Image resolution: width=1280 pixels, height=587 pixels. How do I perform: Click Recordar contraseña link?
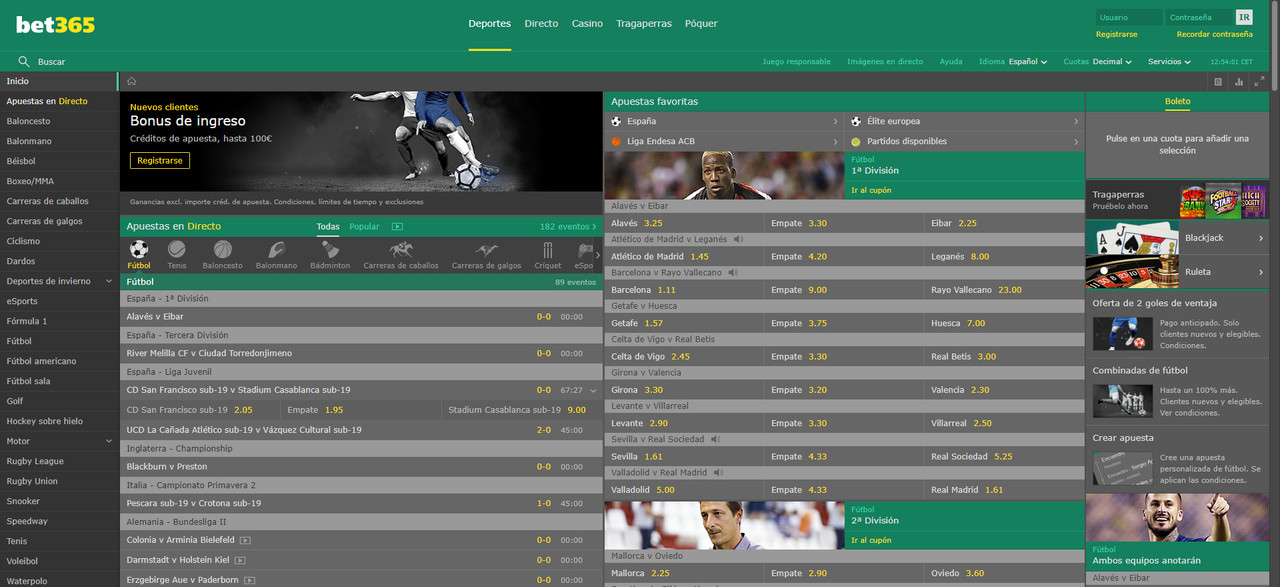coord(1214,34)
